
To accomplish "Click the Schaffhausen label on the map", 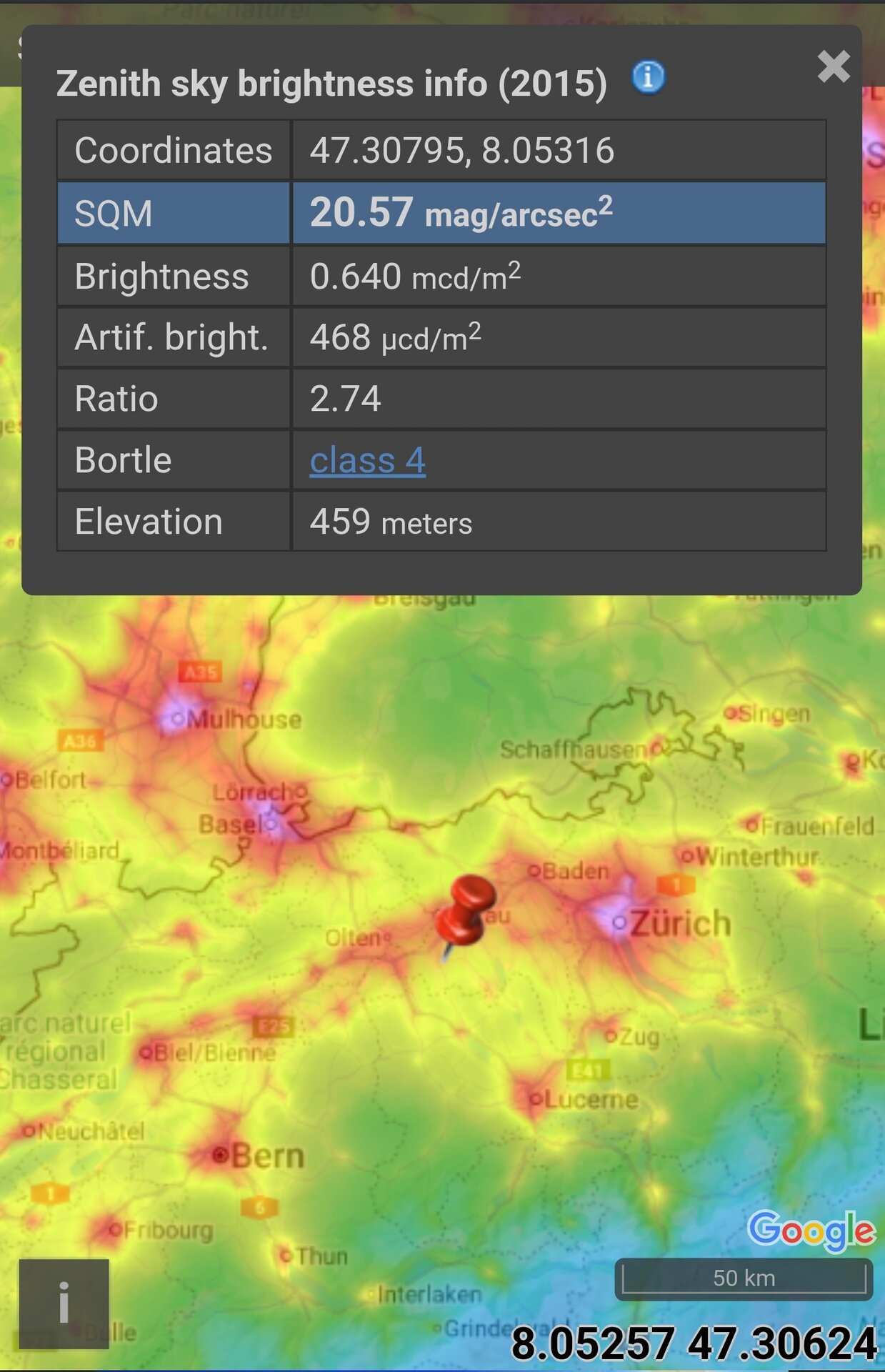I will point(574,750).
